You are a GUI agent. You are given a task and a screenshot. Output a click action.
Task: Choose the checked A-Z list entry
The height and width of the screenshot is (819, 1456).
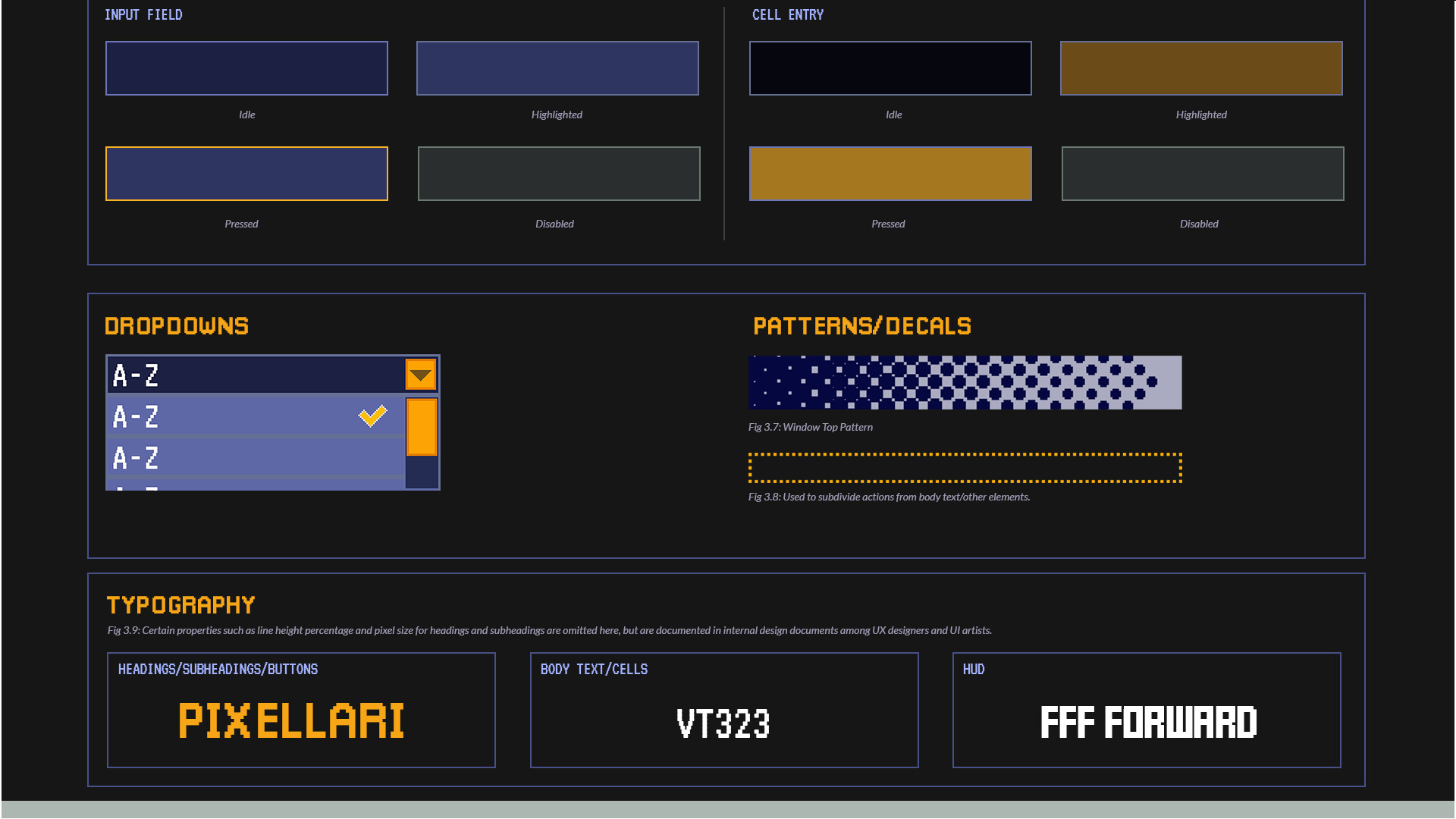[x=227, y=416]
